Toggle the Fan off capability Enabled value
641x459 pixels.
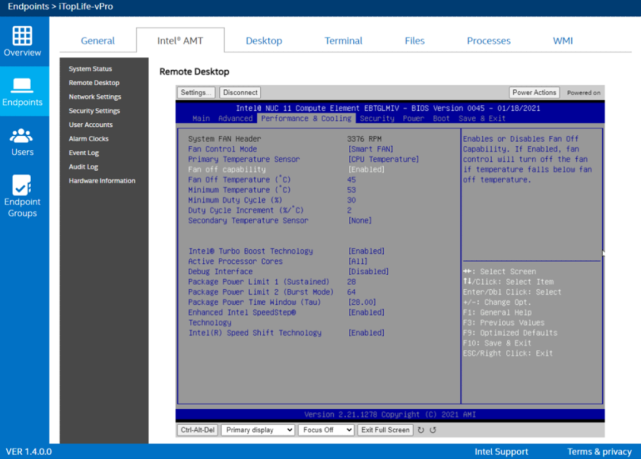point(366,169)
